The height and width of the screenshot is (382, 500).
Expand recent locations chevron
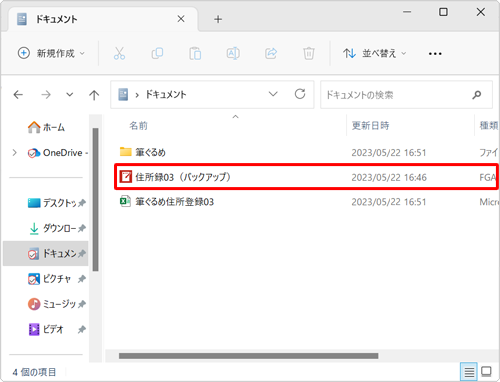69,95
